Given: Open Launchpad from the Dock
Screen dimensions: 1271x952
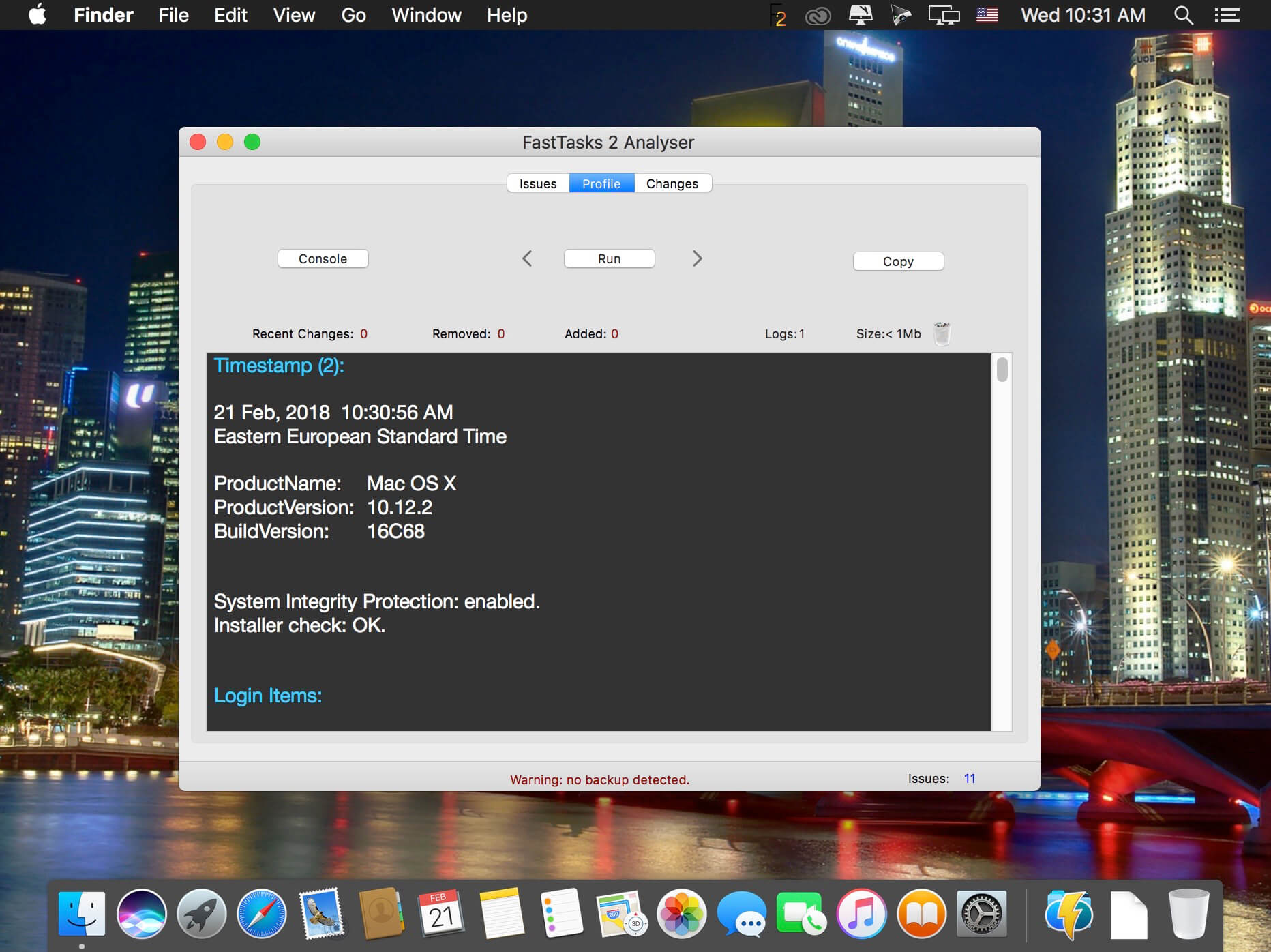Looking at the screenshot, I should (202, 914).
